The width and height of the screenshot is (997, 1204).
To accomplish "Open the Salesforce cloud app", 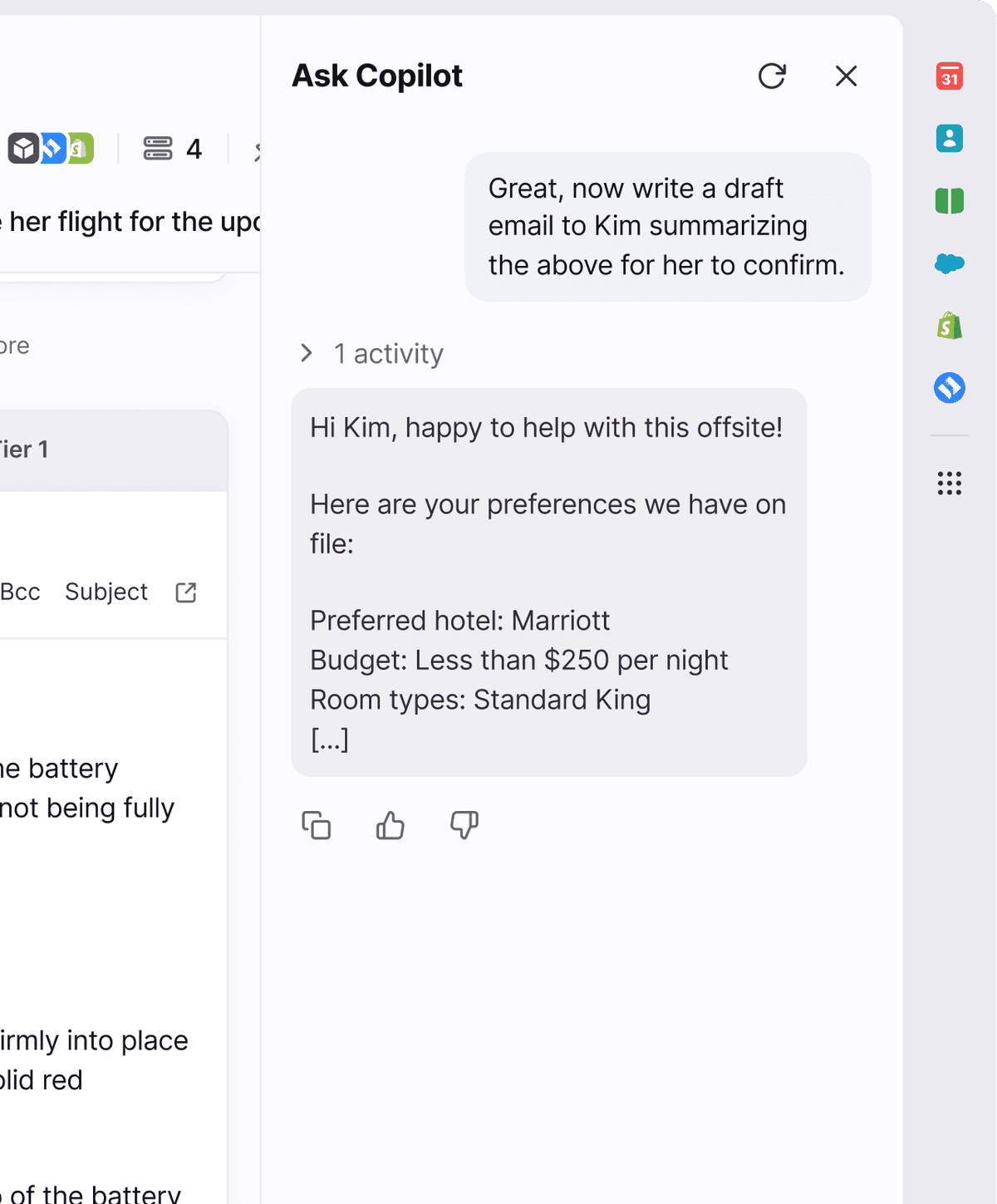I will pyautogui.click(x=950, y=263).
